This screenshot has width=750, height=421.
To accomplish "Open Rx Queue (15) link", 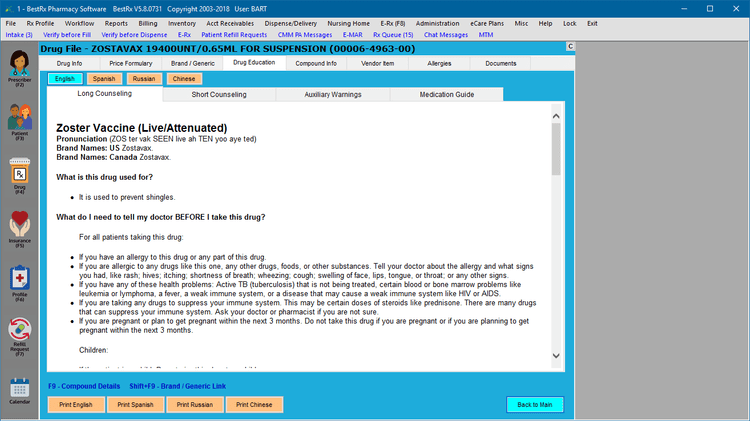I will coord(393,35).
